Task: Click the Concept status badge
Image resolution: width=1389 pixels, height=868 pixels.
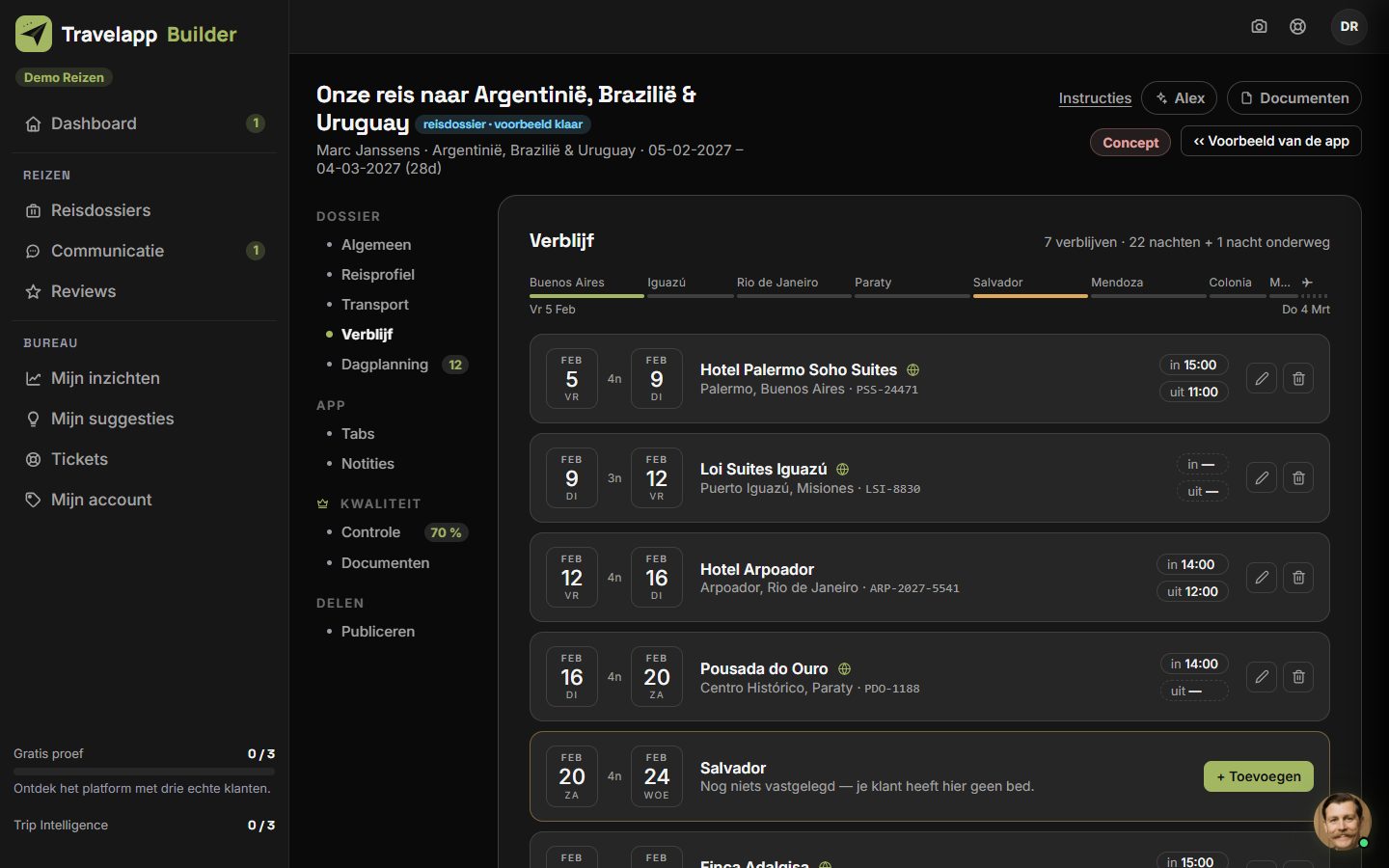Action: pos(1130,143)
